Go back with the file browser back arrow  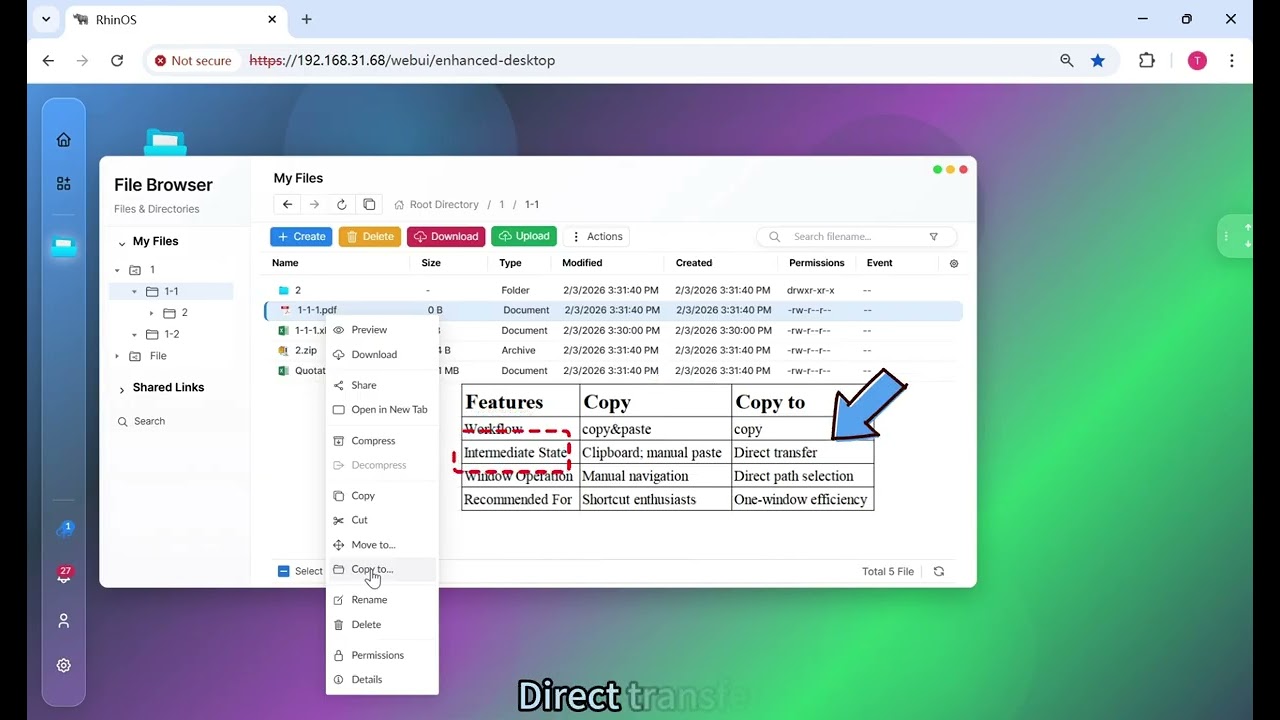[287, 204]
